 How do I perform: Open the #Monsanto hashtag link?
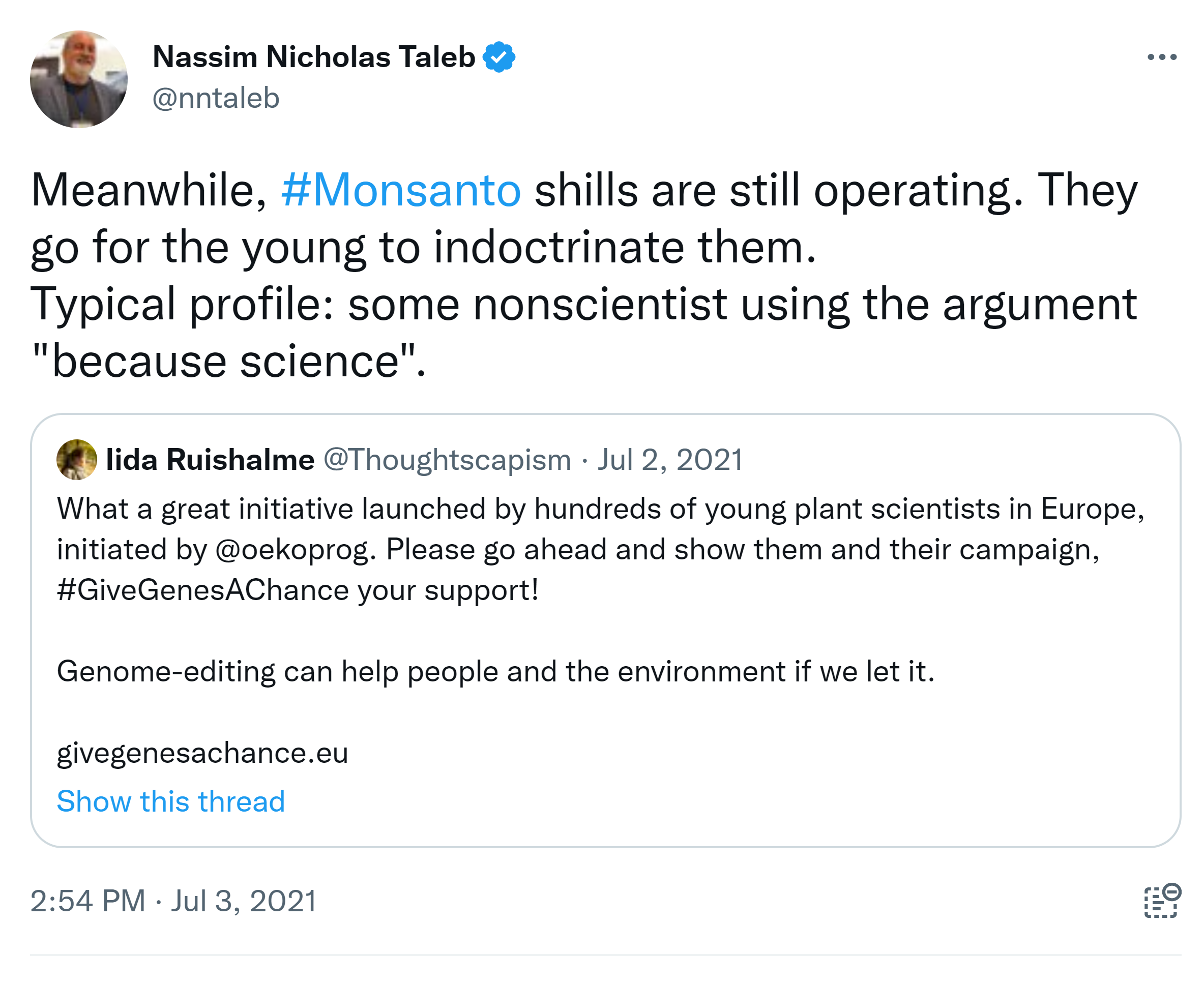coord(401,191)
